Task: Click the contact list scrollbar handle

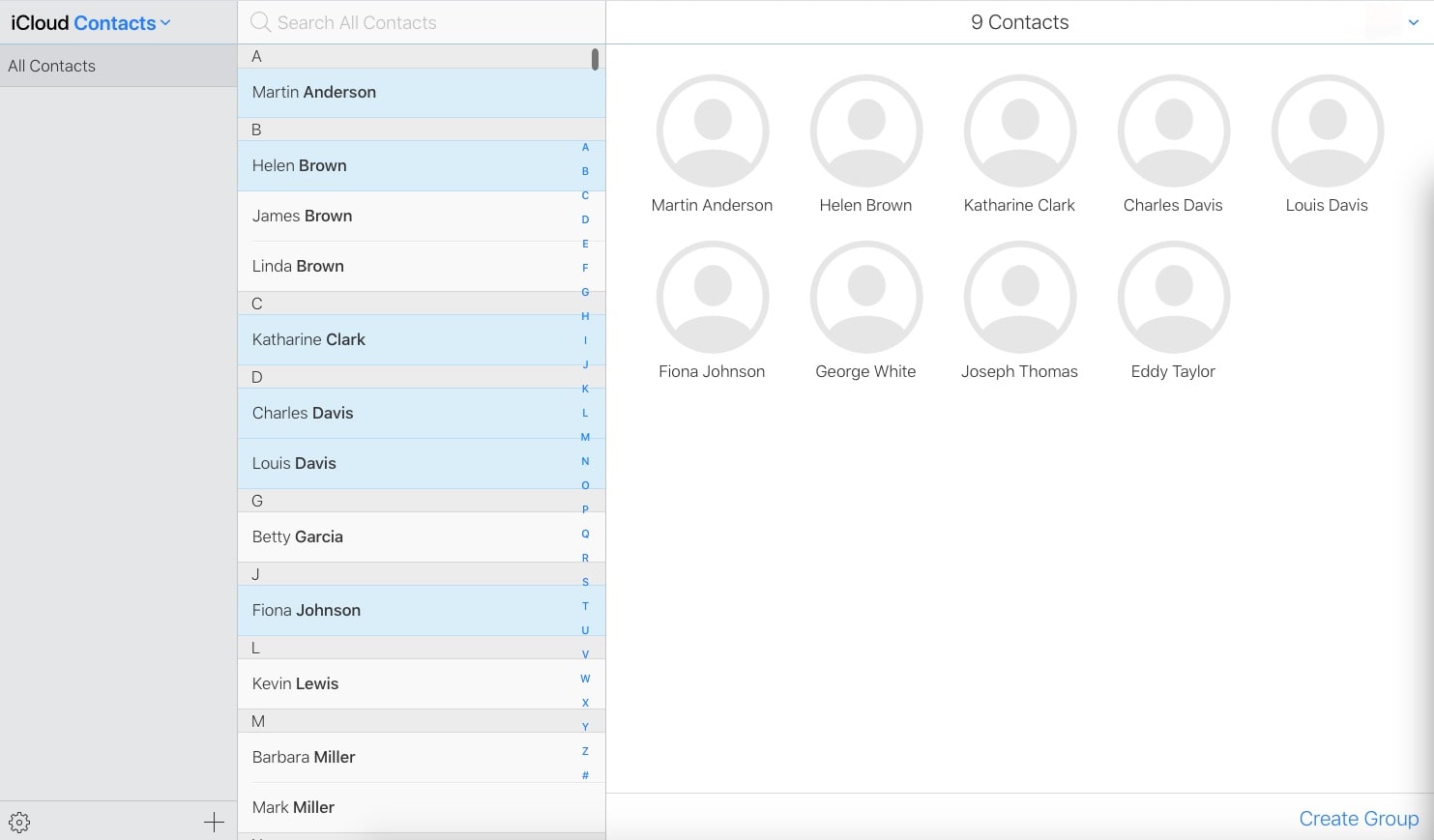Action: 595,59
